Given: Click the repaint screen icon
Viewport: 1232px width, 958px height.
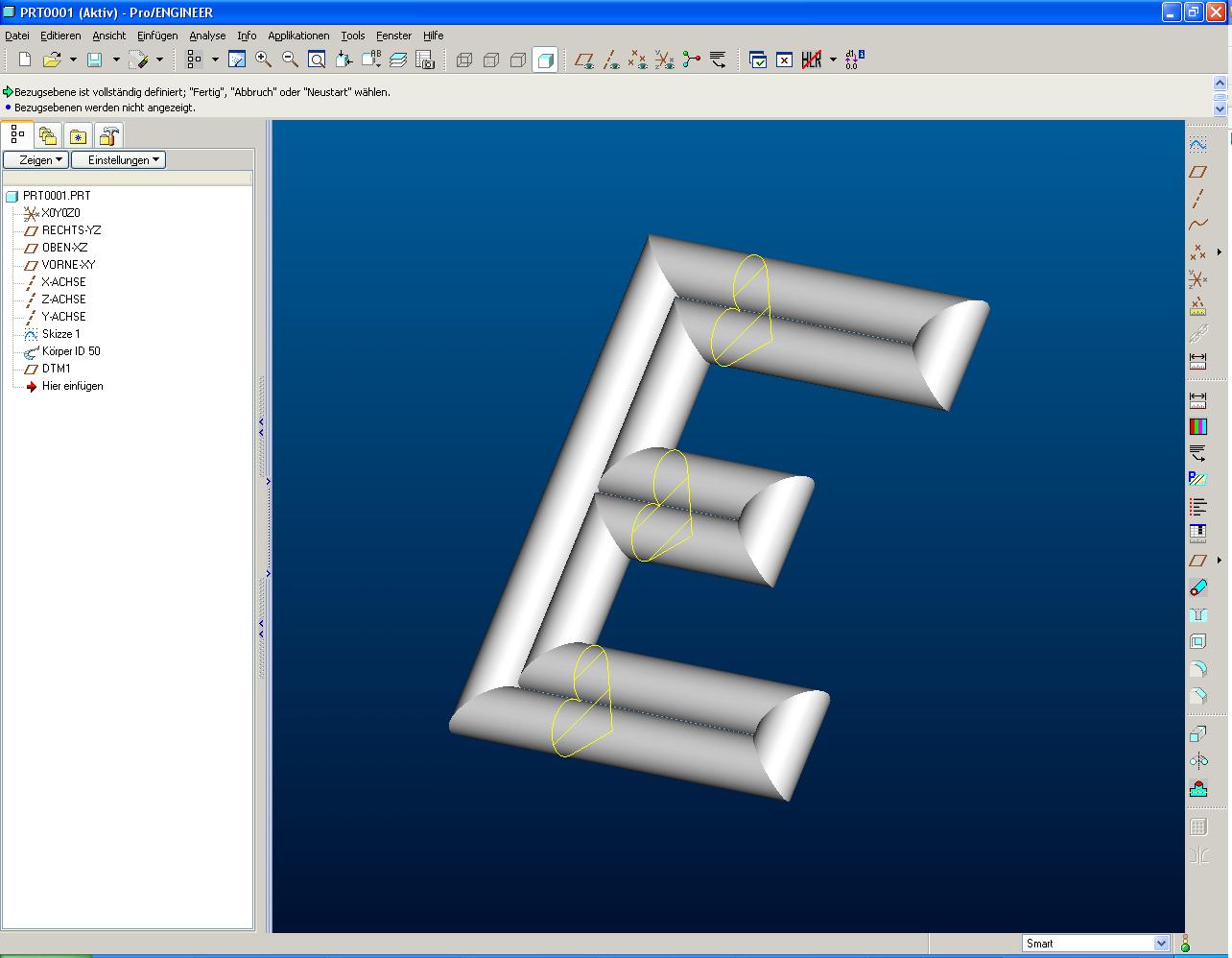Looking at the screenshot, I should (237, 60).
